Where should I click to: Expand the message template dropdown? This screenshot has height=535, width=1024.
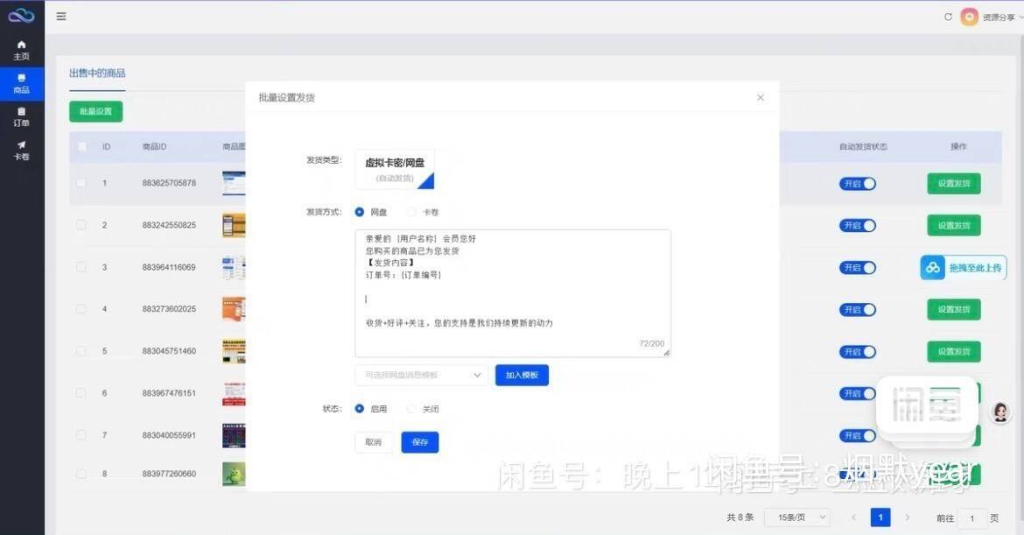[421, 375]
